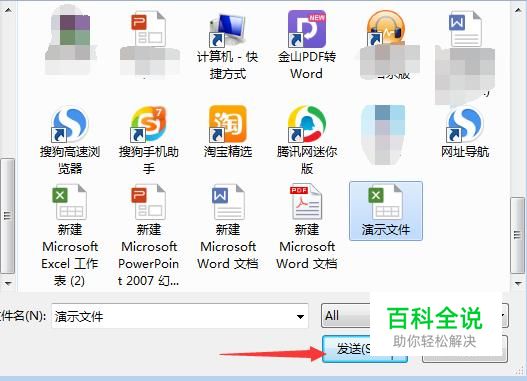The height and width of the screenshot is (381, 527).
Task: Open the All file type dropdown
Action: pyautogui.click(x=414, y=315)
